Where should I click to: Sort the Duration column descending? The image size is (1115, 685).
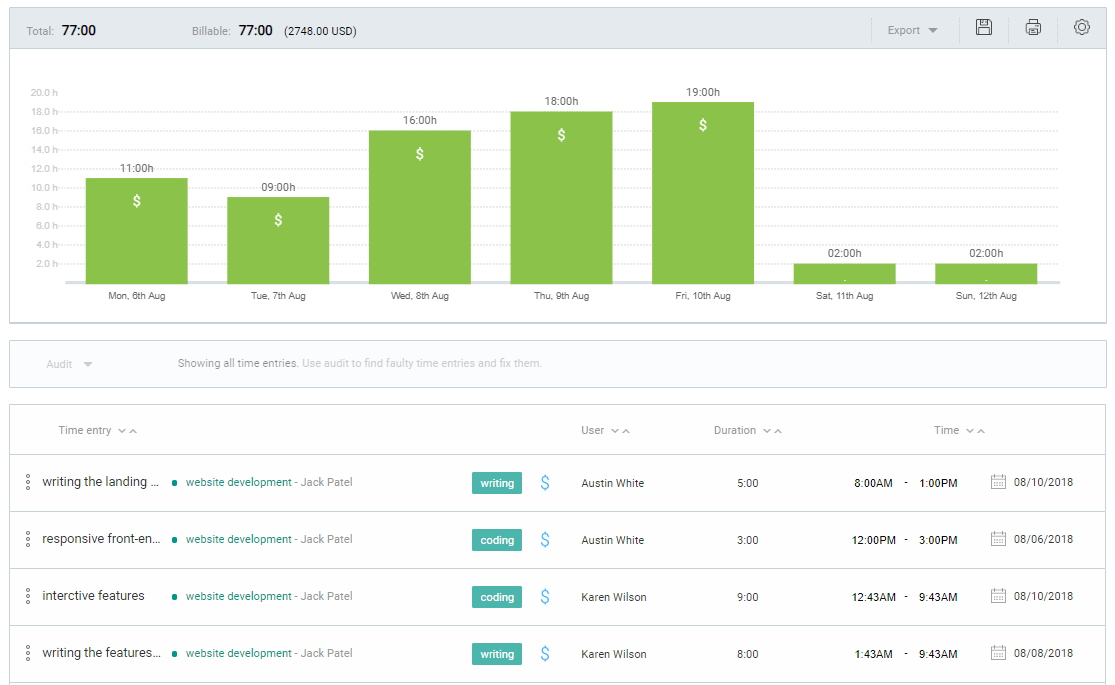[x=768, y=430]
